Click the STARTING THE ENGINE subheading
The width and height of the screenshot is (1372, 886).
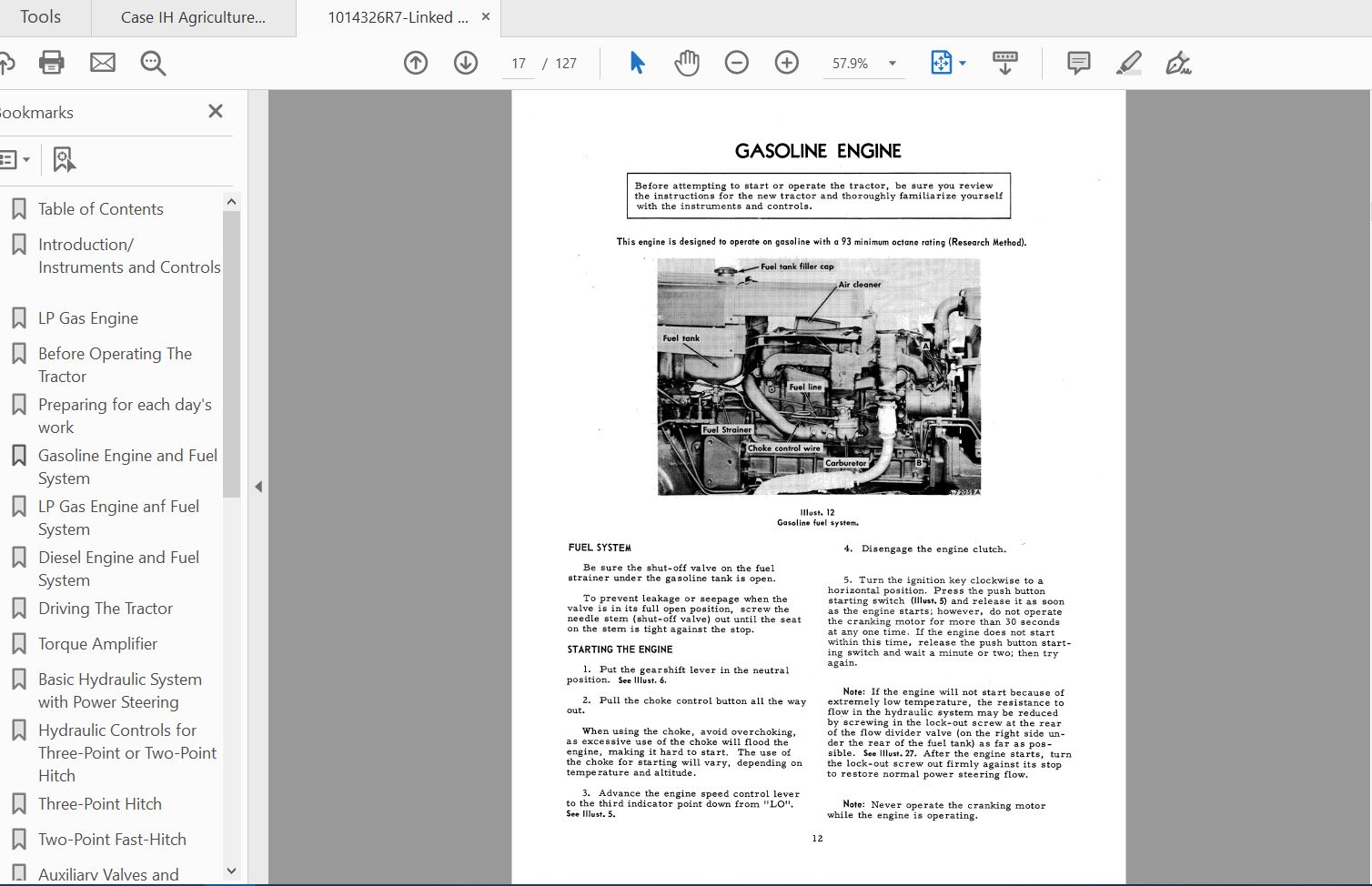pos(620,649)
